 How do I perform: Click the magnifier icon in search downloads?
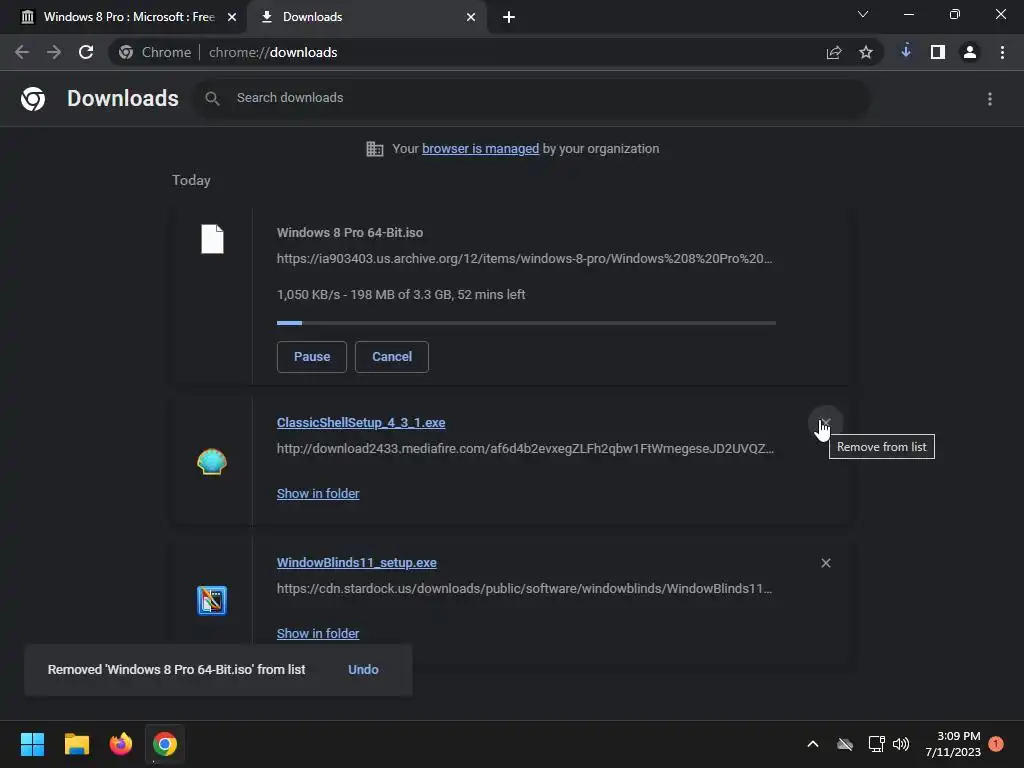pos(212,99)
